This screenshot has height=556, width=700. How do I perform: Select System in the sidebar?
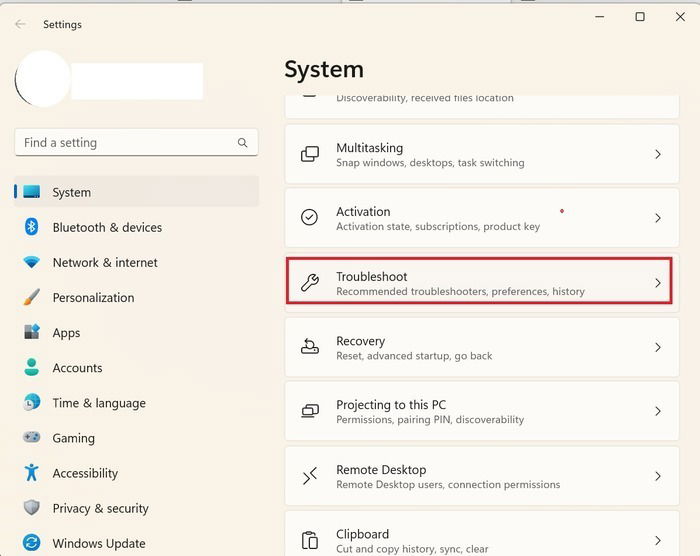coord(136,192)
